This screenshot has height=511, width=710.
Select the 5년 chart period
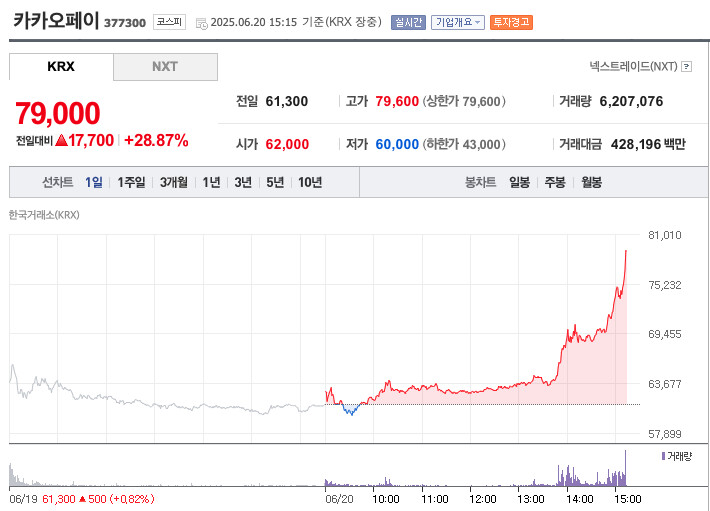[x=275, y=182]
